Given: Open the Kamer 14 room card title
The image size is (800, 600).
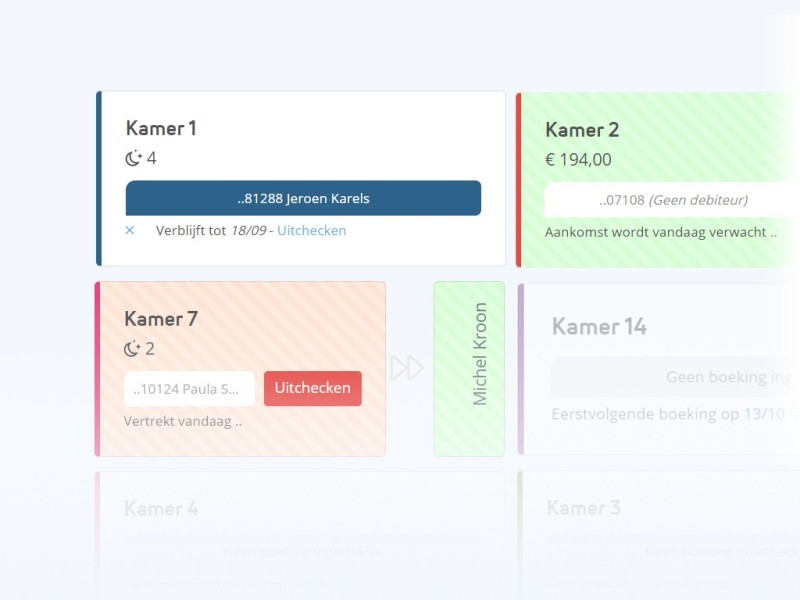Looking at the screenshot, I should [599, 327].
